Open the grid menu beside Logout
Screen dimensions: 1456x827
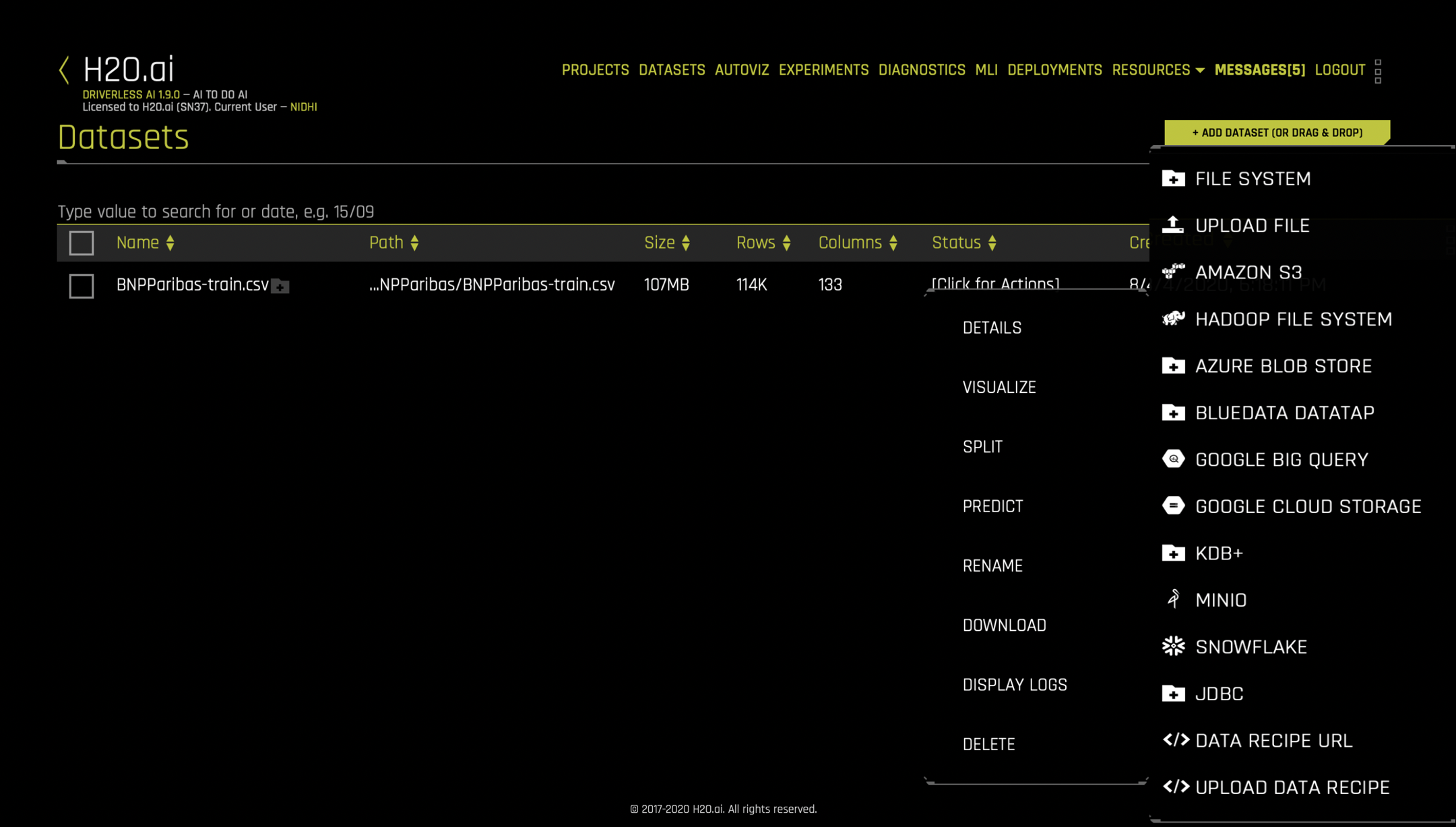tap(1379, 69)
